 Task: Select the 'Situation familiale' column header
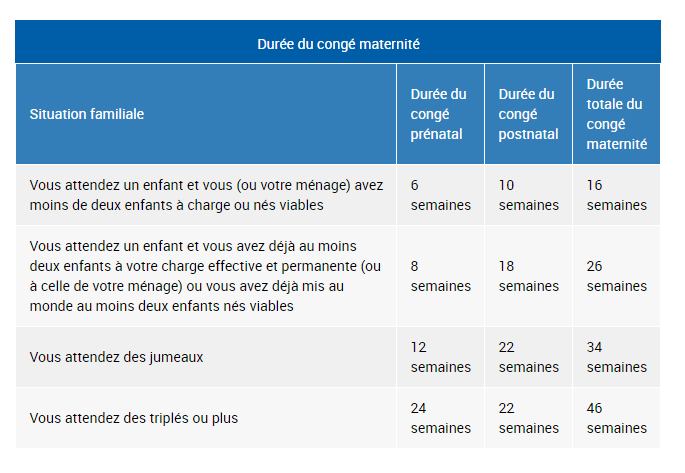[87, 114]
